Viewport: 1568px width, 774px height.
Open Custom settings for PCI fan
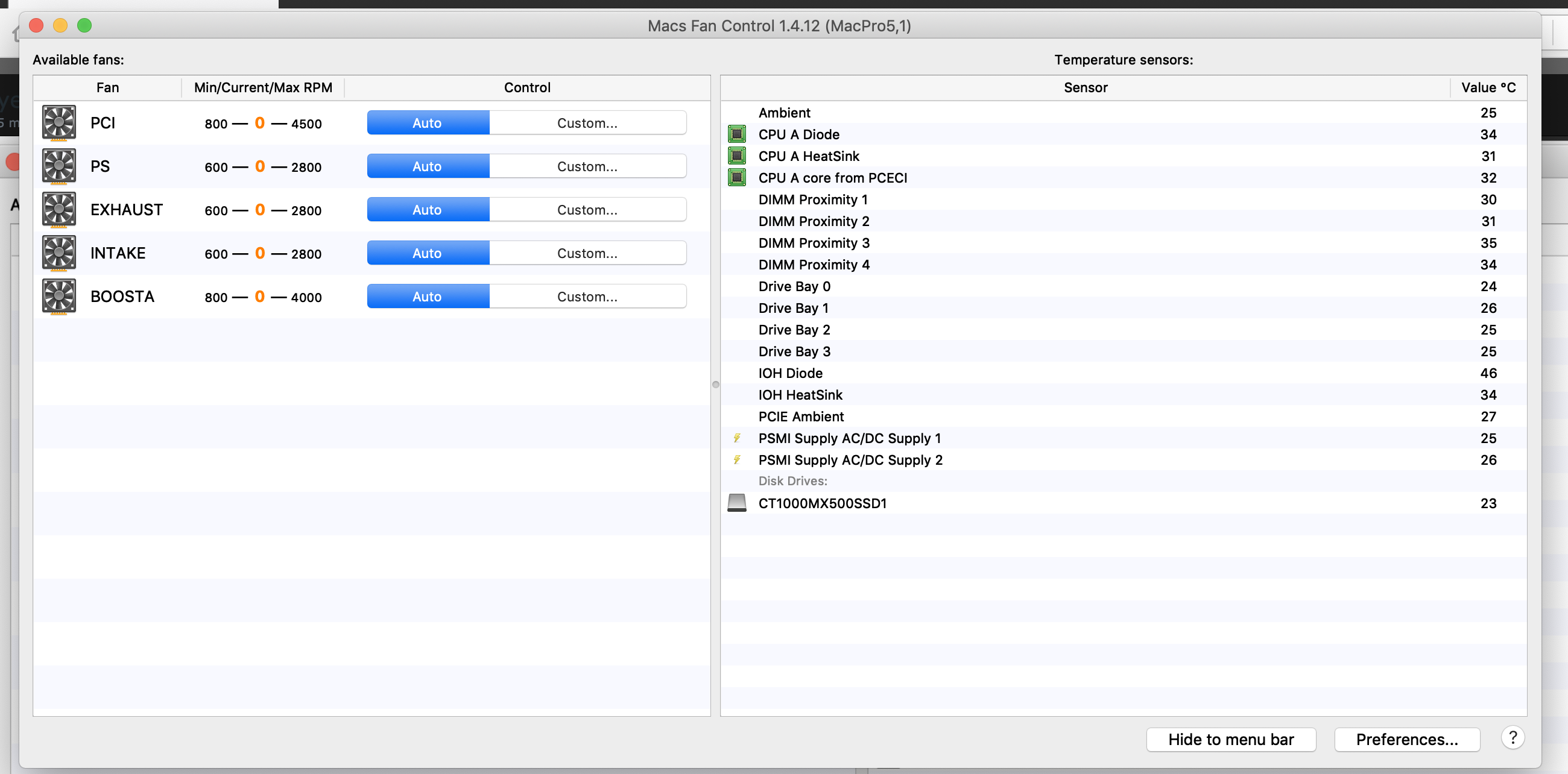point(587,123)
